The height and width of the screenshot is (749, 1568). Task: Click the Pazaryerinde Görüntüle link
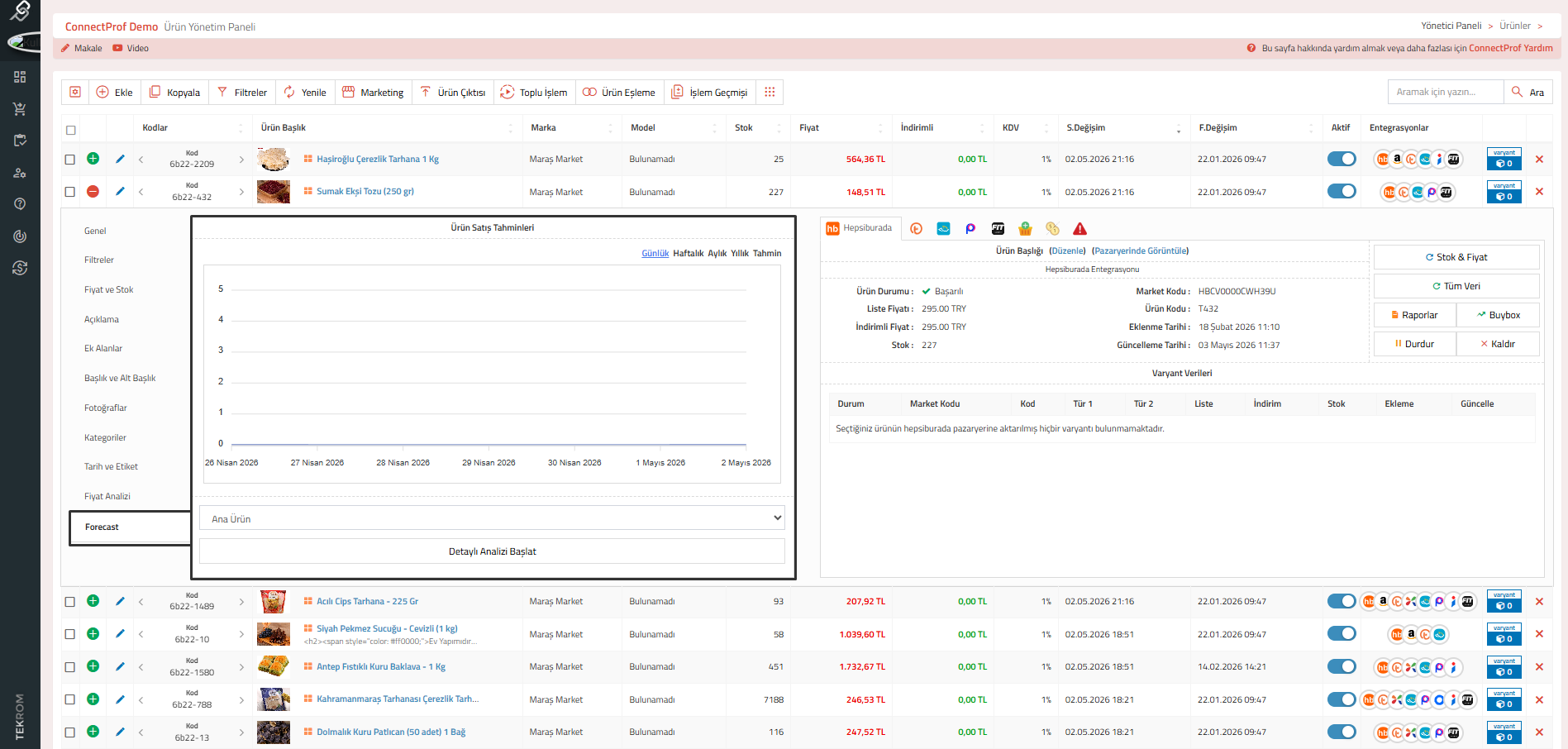point(1140,250)
